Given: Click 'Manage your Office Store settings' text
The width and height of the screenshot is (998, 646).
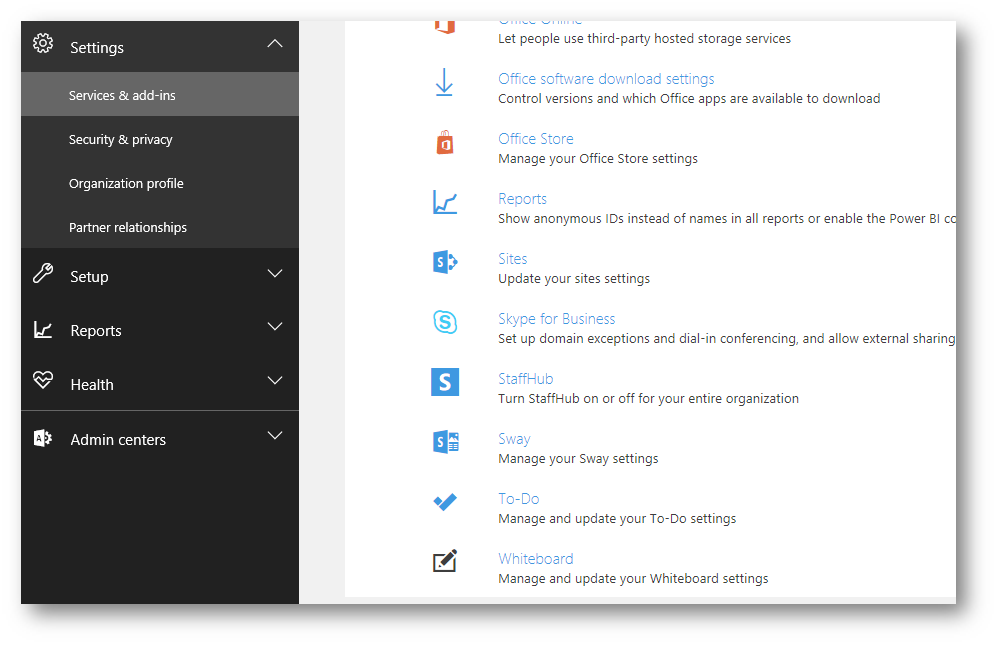Looking at the screenshot, I should 598,158.
